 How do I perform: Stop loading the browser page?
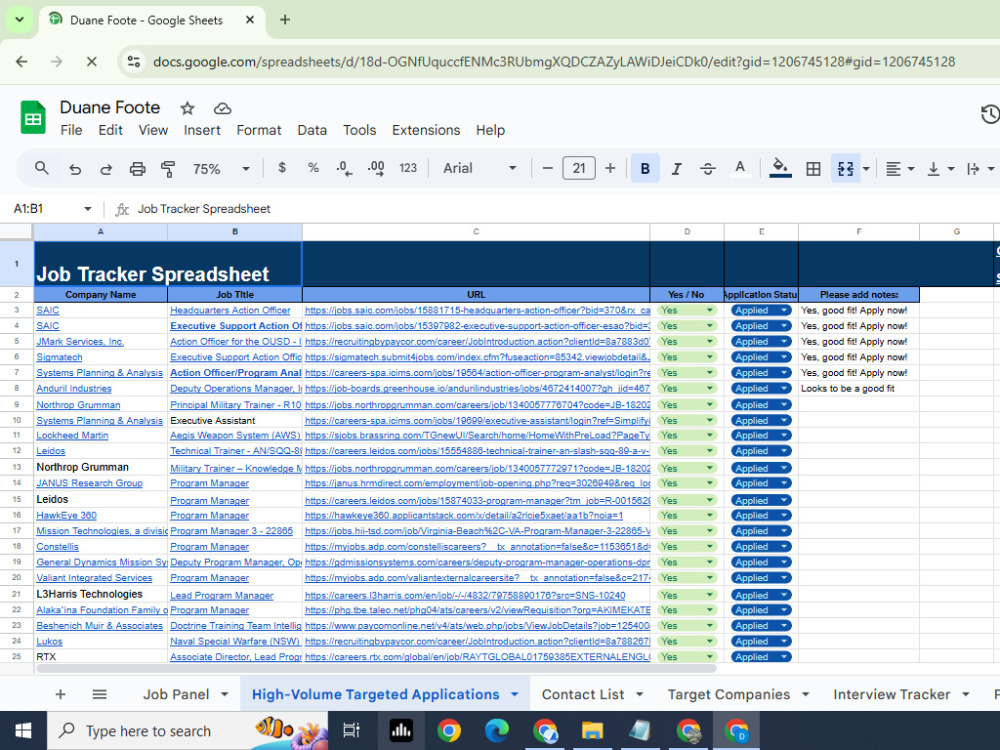pos(91,61)
